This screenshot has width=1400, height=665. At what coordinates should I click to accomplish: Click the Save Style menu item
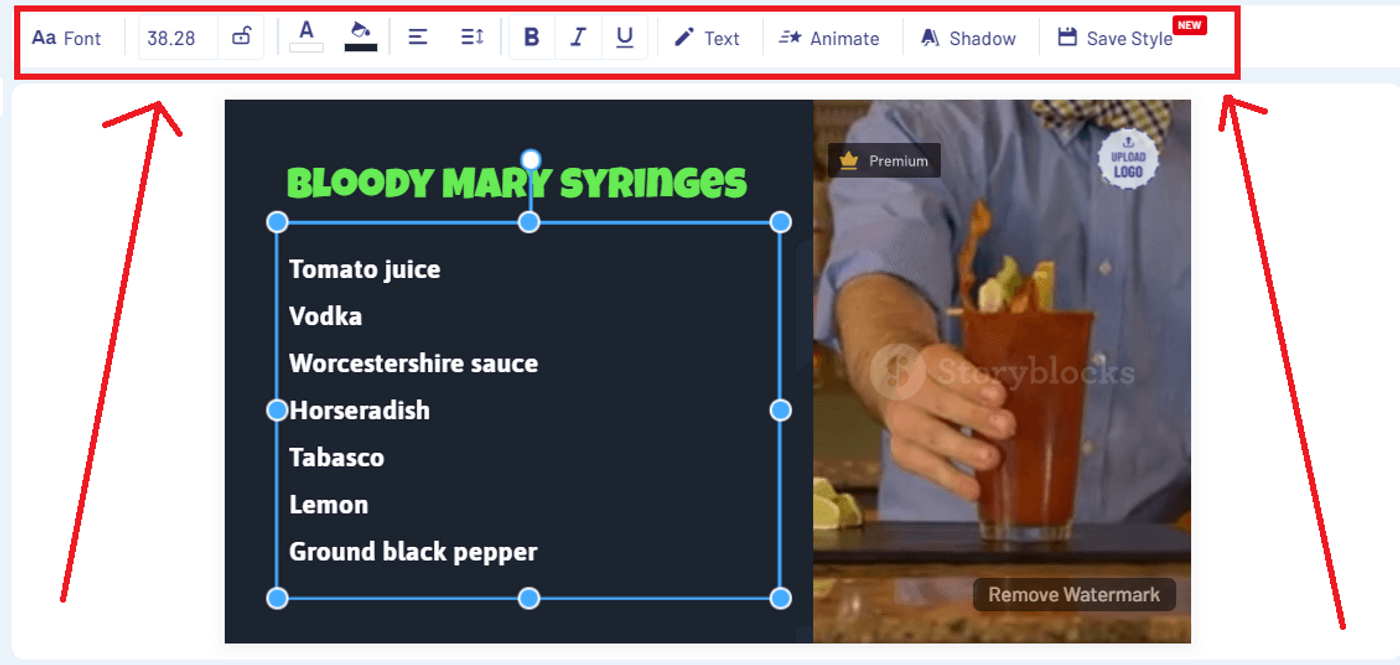pos(1115,38)
